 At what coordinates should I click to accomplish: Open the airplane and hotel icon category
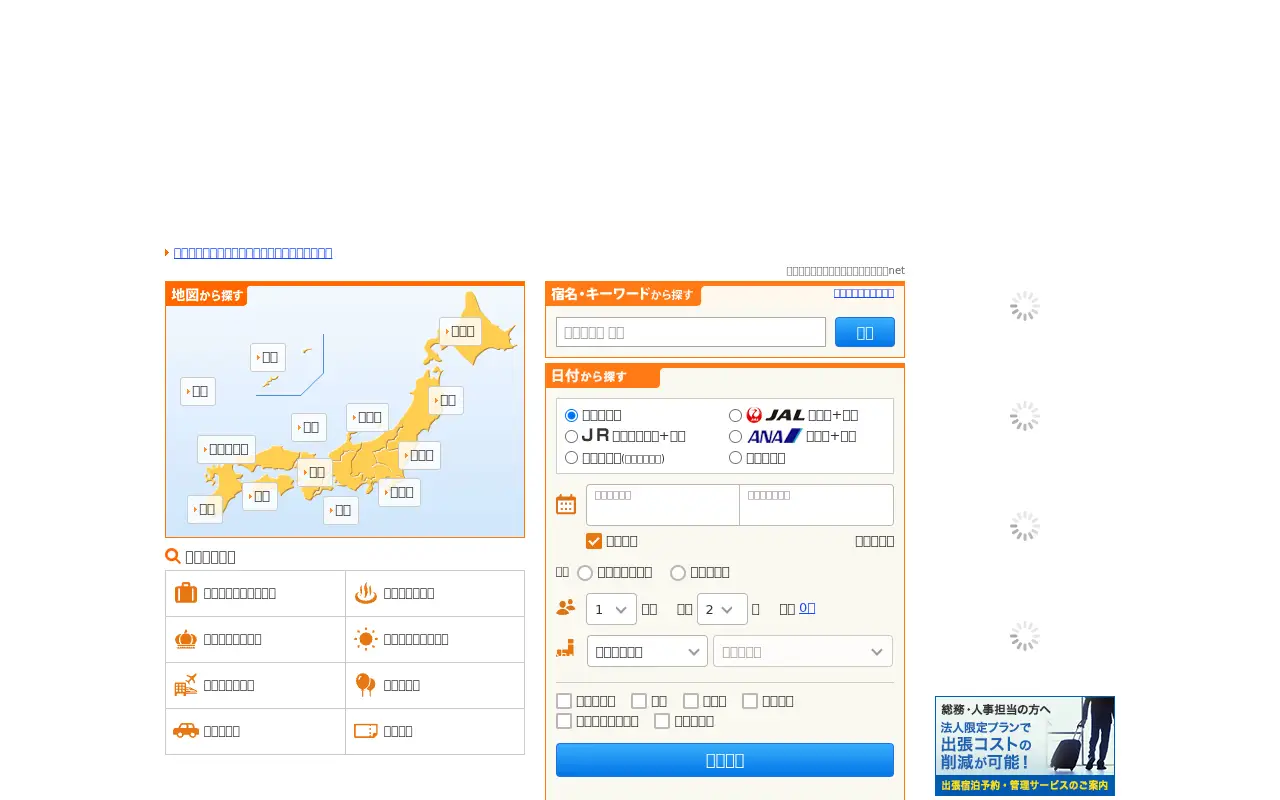pos(255,685)
